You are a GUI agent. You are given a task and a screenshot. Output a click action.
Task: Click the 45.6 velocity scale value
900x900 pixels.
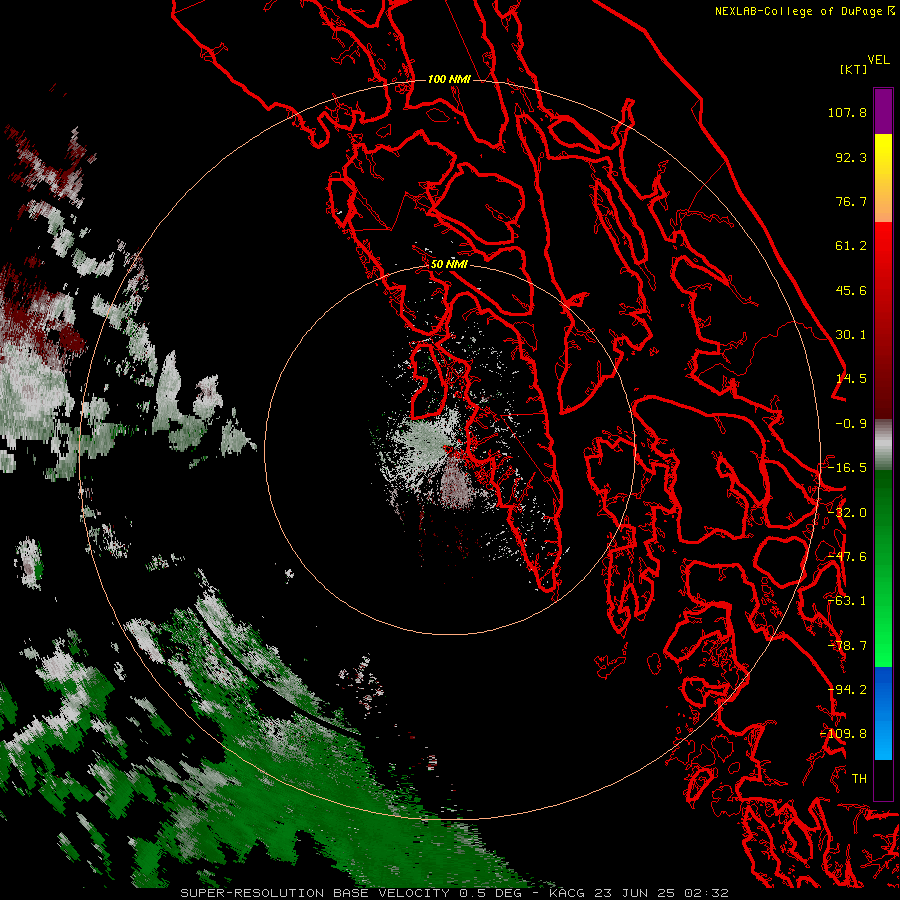851,290
